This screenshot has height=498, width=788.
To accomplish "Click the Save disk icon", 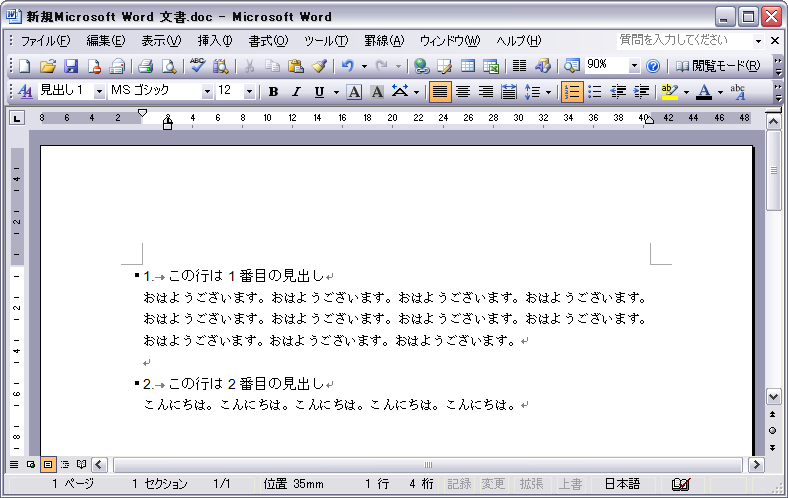I will tap(71, 66).
